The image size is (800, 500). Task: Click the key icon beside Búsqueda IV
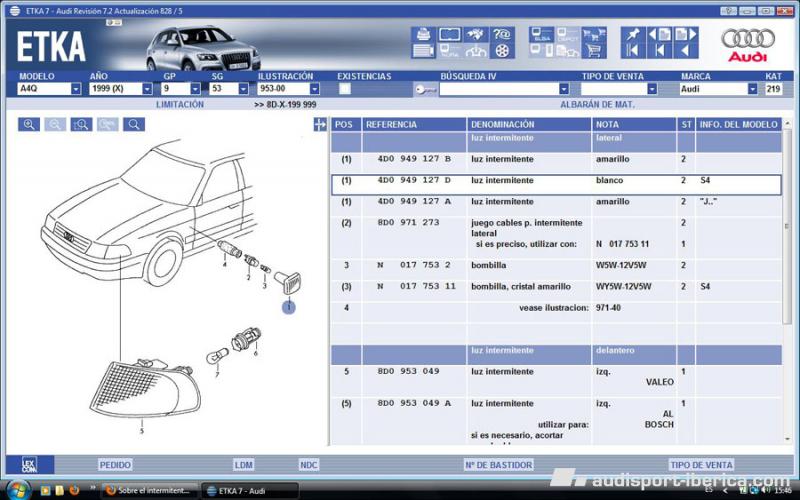tap(425, 89)
